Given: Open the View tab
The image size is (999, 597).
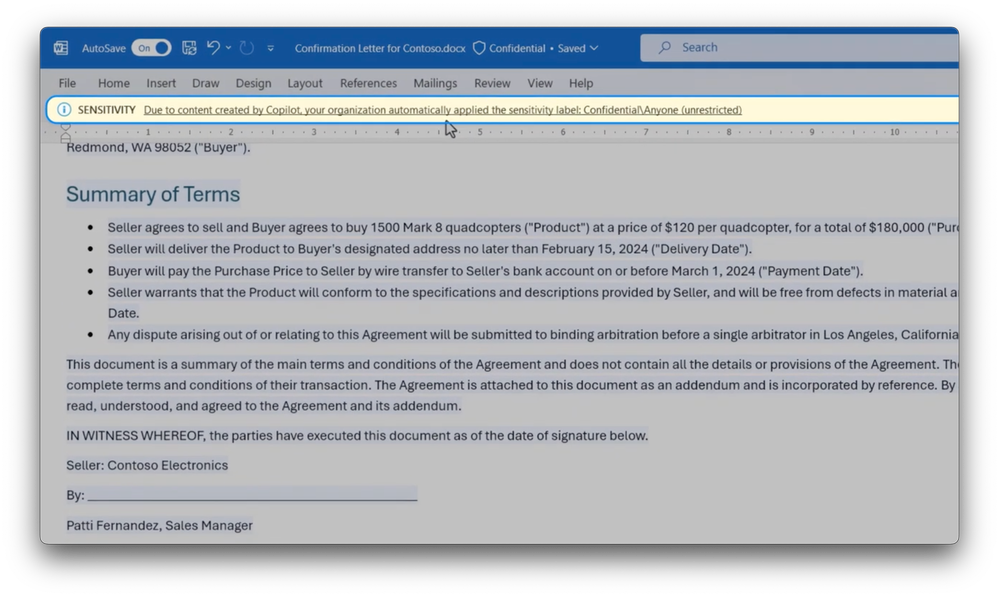Looking at the screenshot, I should [x=540, y=83].
